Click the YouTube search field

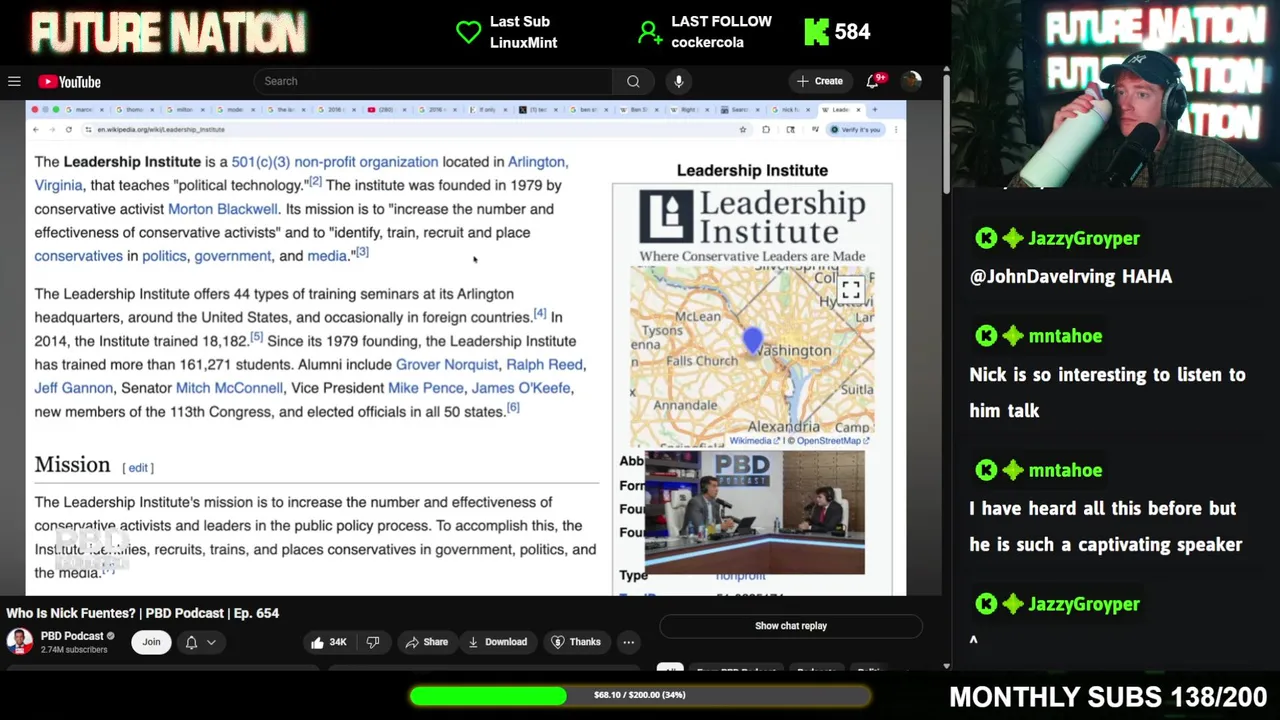[x=433, y=81]
